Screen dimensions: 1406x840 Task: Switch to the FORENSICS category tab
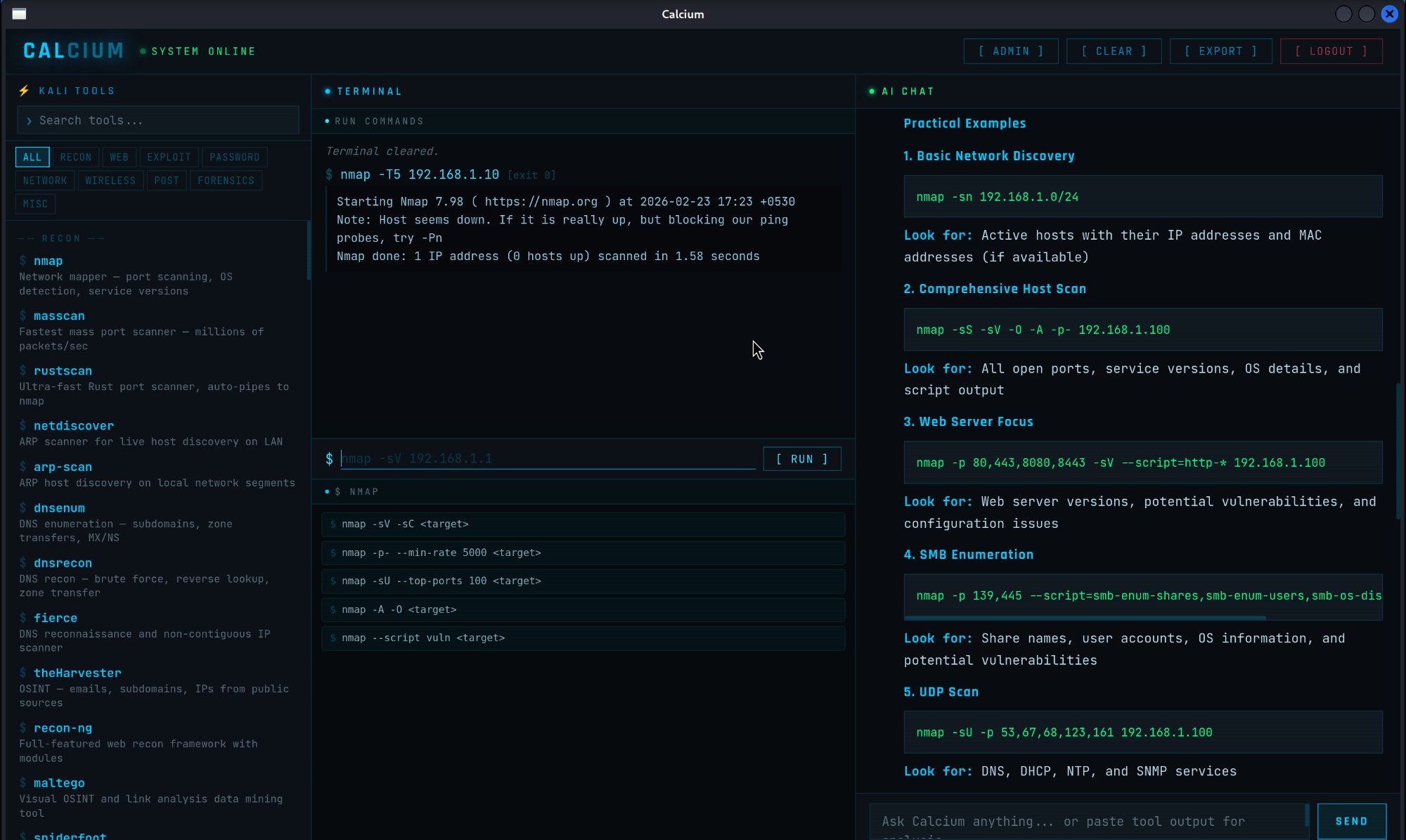click(x=226, y=181)
